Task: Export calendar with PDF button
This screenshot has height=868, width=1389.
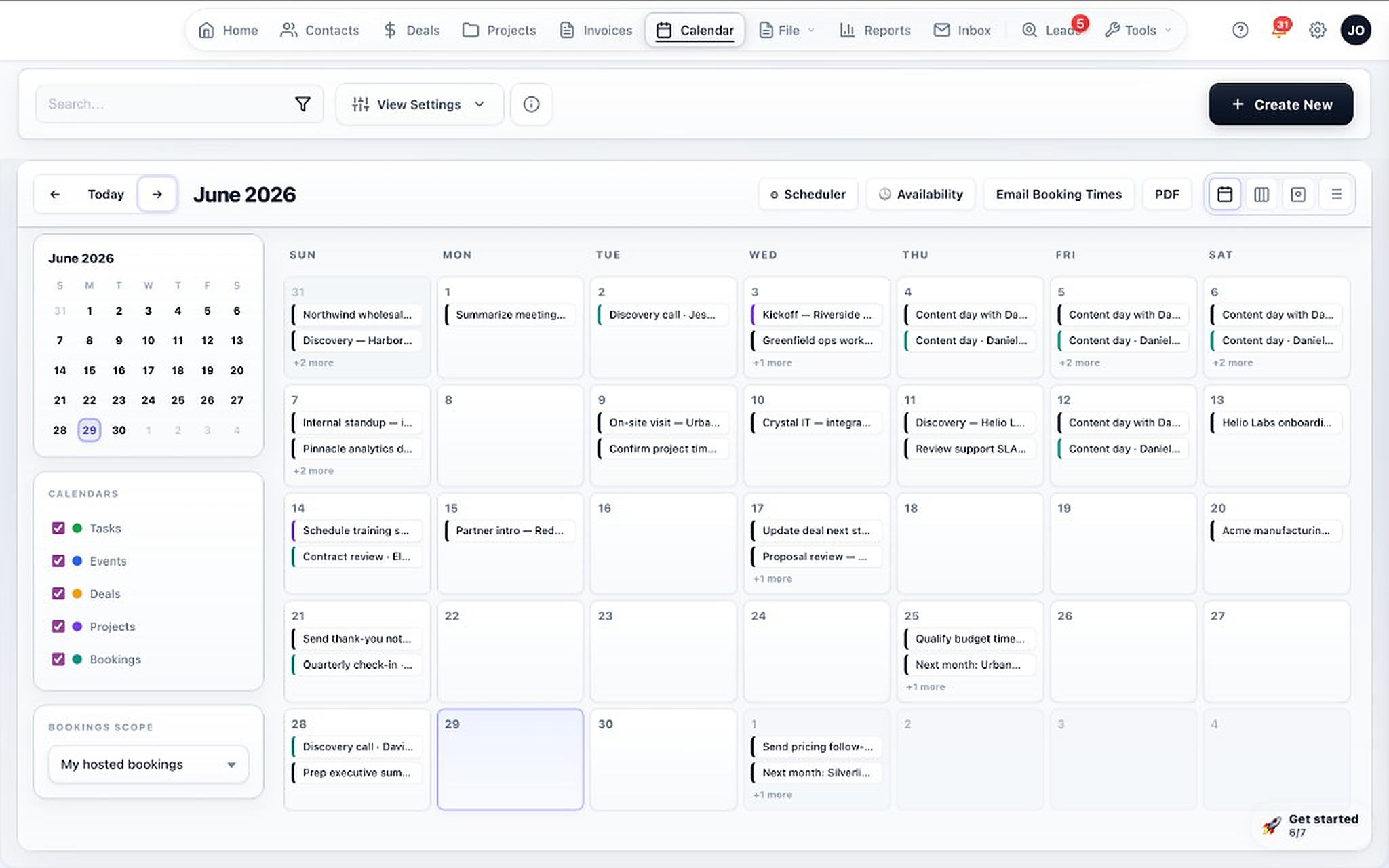Action: tap(1167, 195)
